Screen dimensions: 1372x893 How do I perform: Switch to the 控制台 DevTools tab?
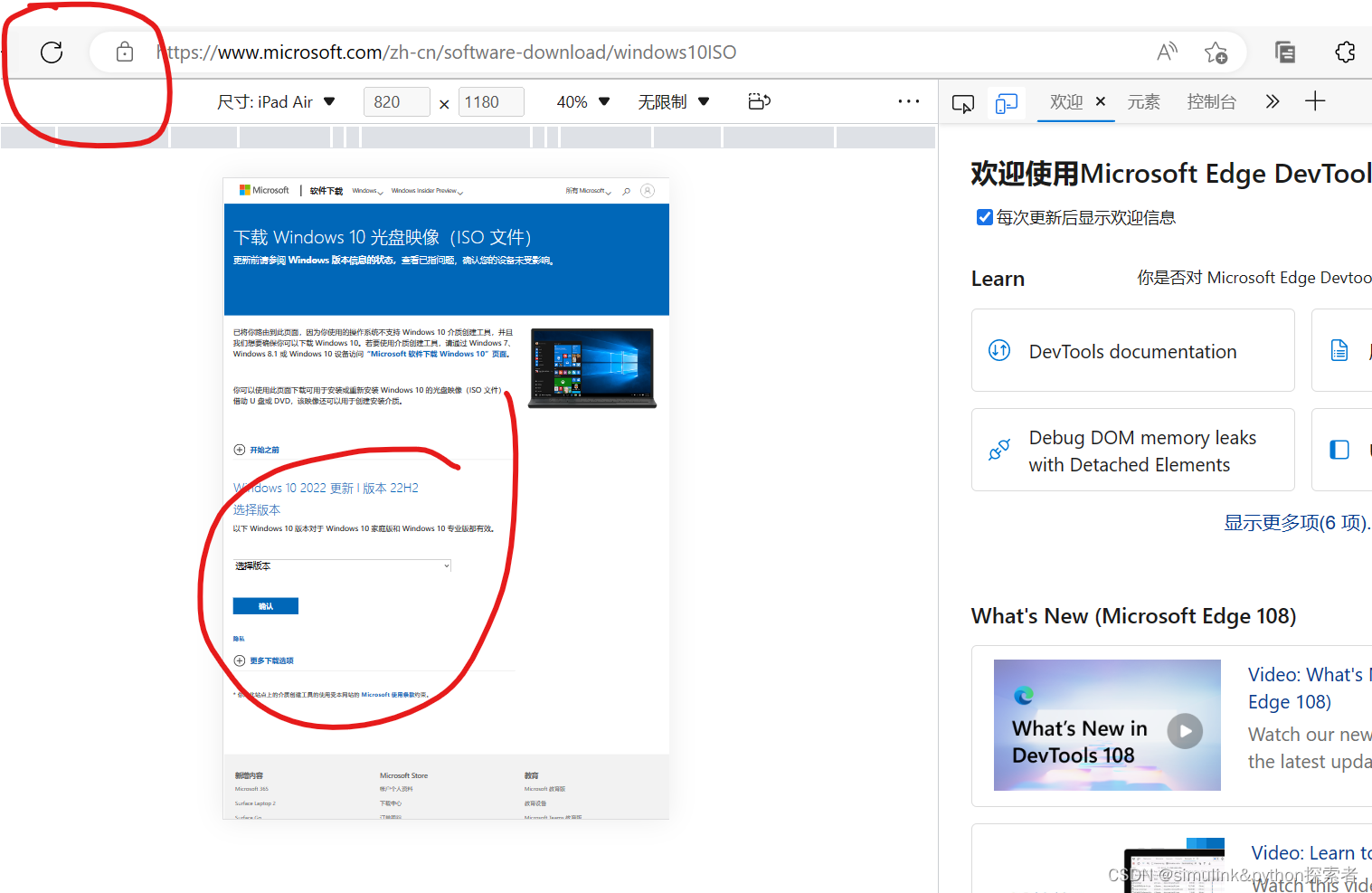(1212, 101)
